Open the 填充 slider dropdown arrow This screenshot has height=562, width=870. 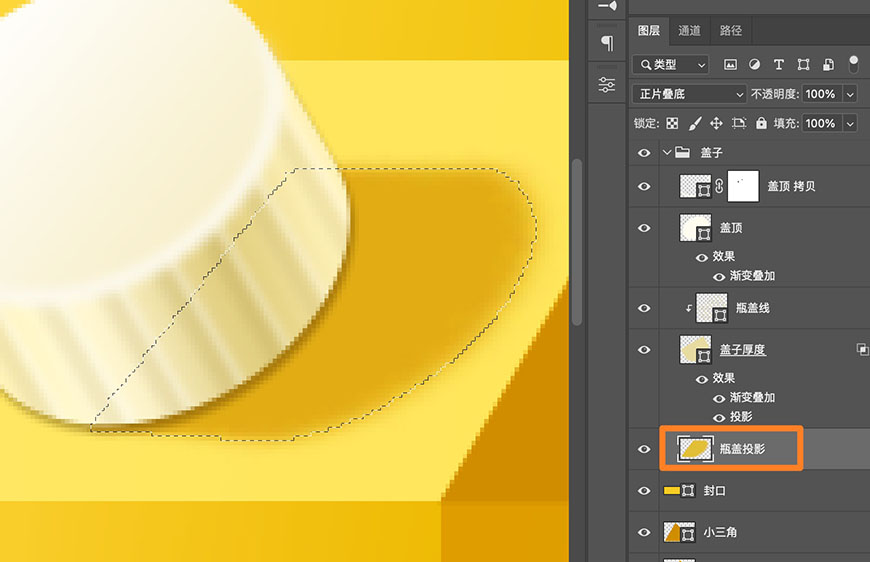850,123
